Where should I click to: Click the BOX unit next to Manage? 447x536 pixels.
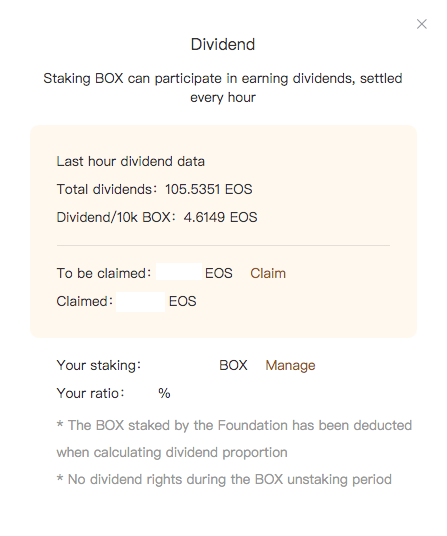(x=233, y=365)
